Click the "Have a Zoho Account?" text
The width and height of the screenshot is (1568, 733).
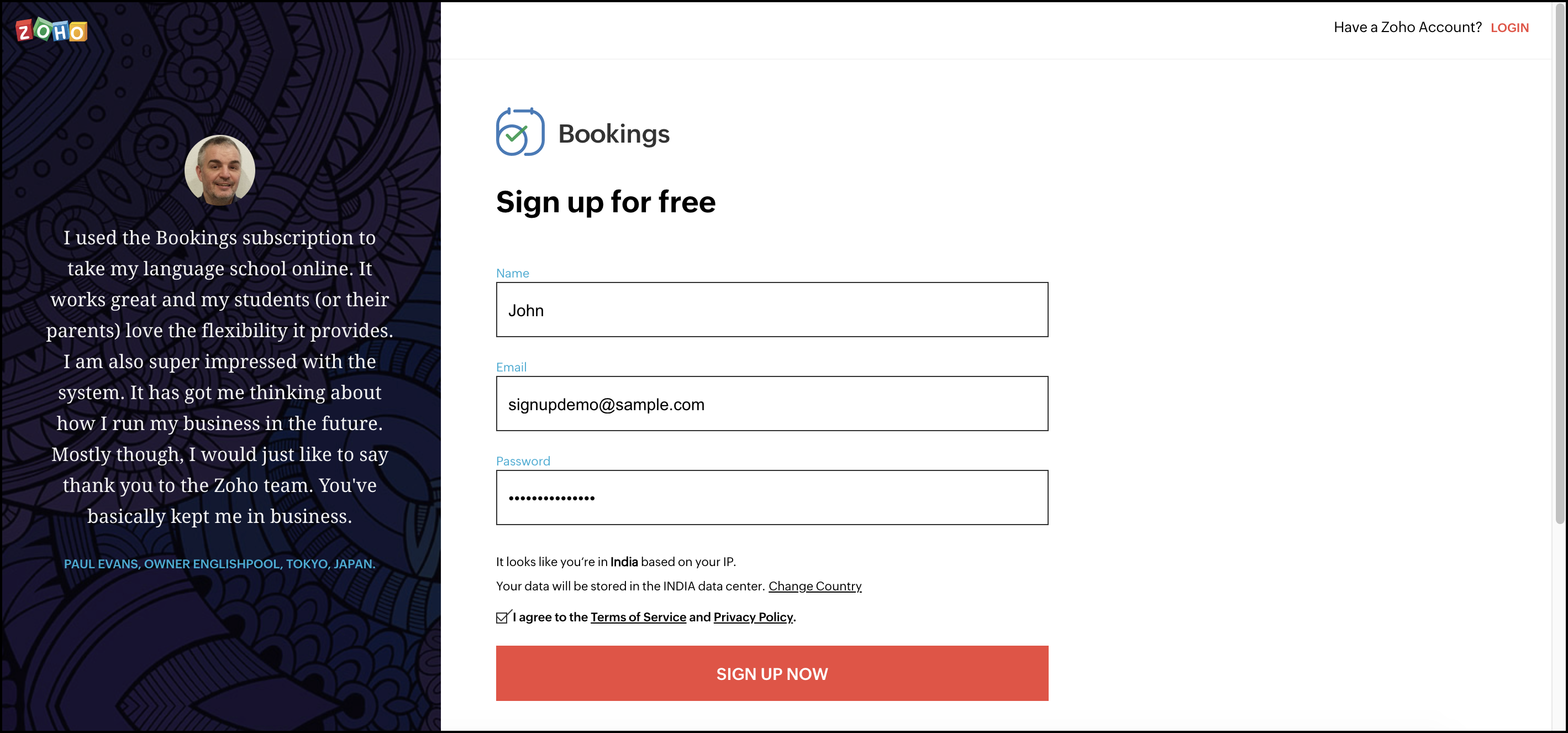coord(1407,28)
